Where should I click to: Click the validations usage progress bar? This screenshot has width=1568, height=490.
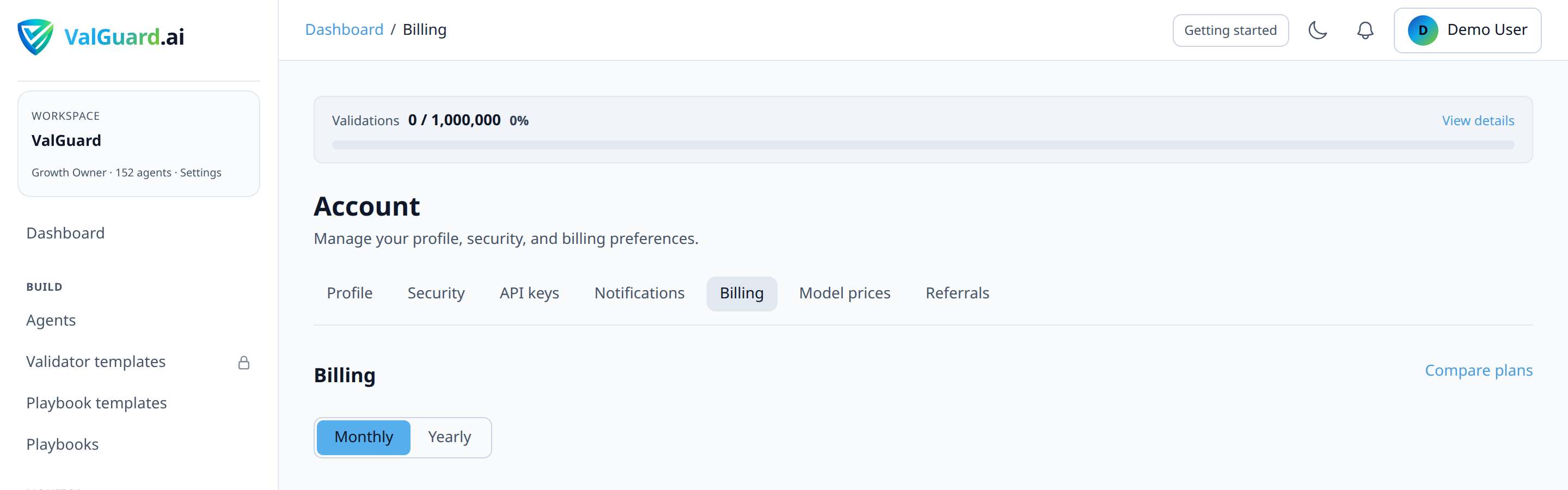click(923, 145)
